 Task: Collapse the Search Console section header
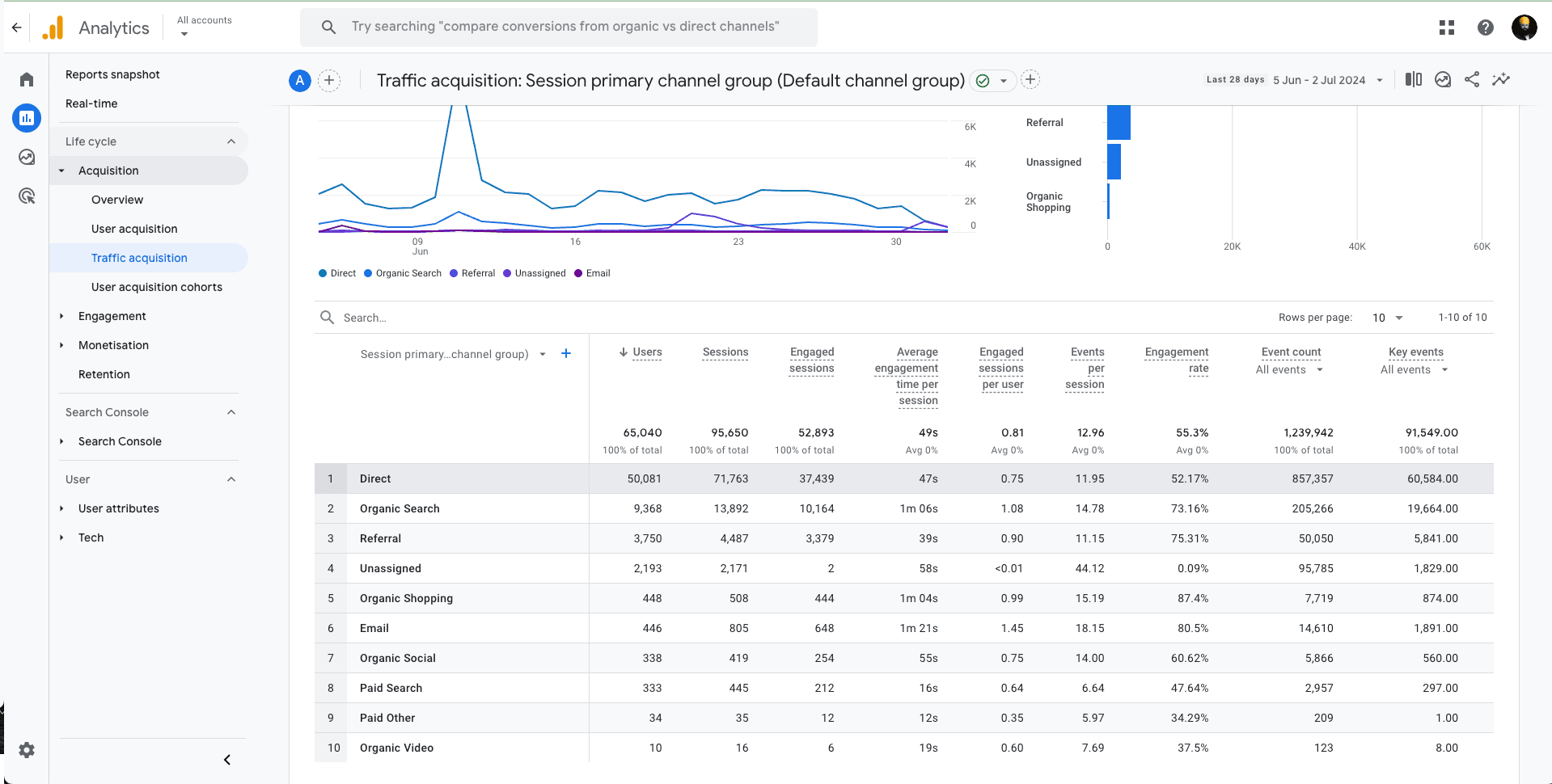coord(231,412)
